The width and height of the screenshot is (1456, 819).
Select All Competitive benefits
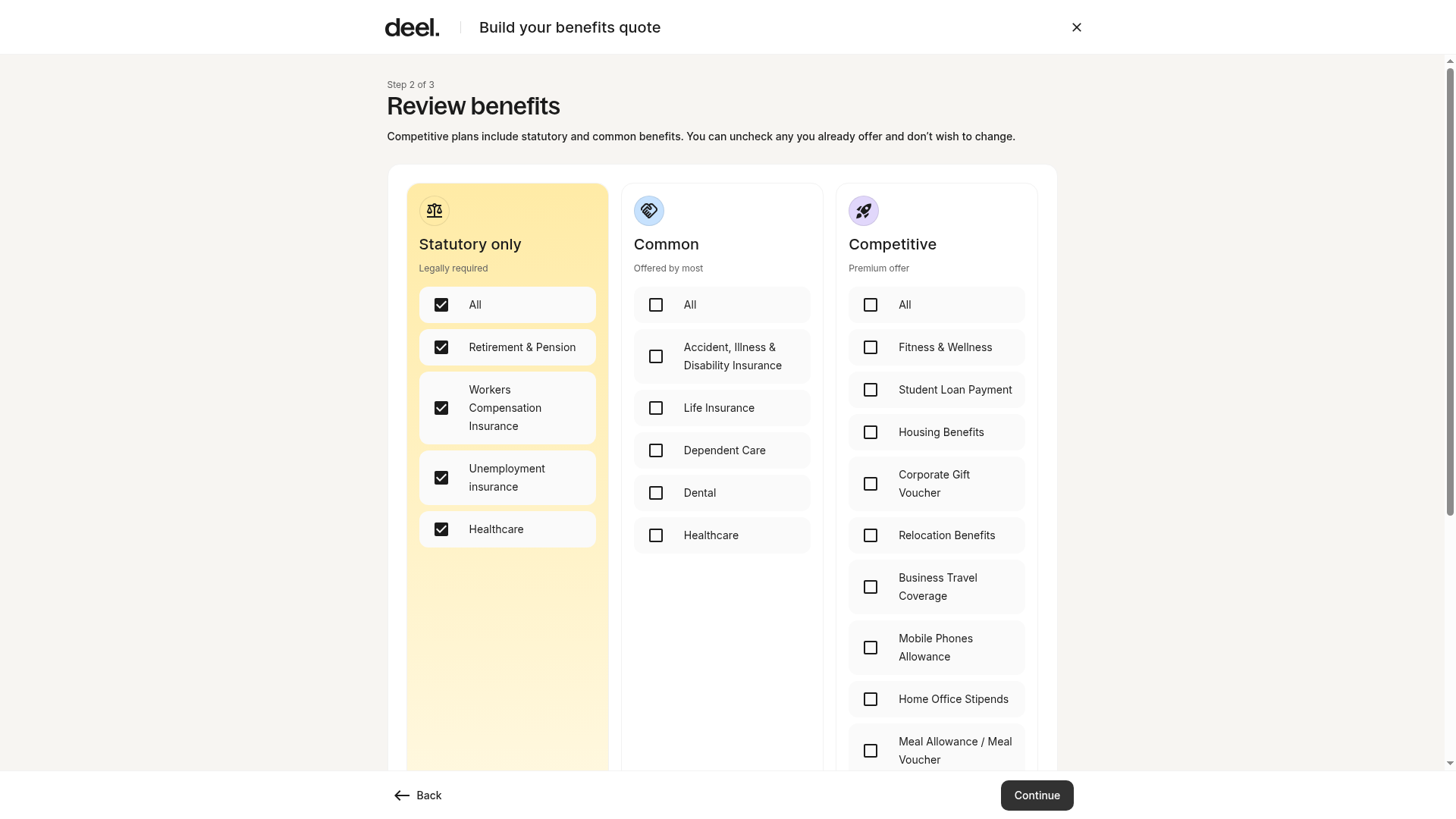tap(871, 305)
